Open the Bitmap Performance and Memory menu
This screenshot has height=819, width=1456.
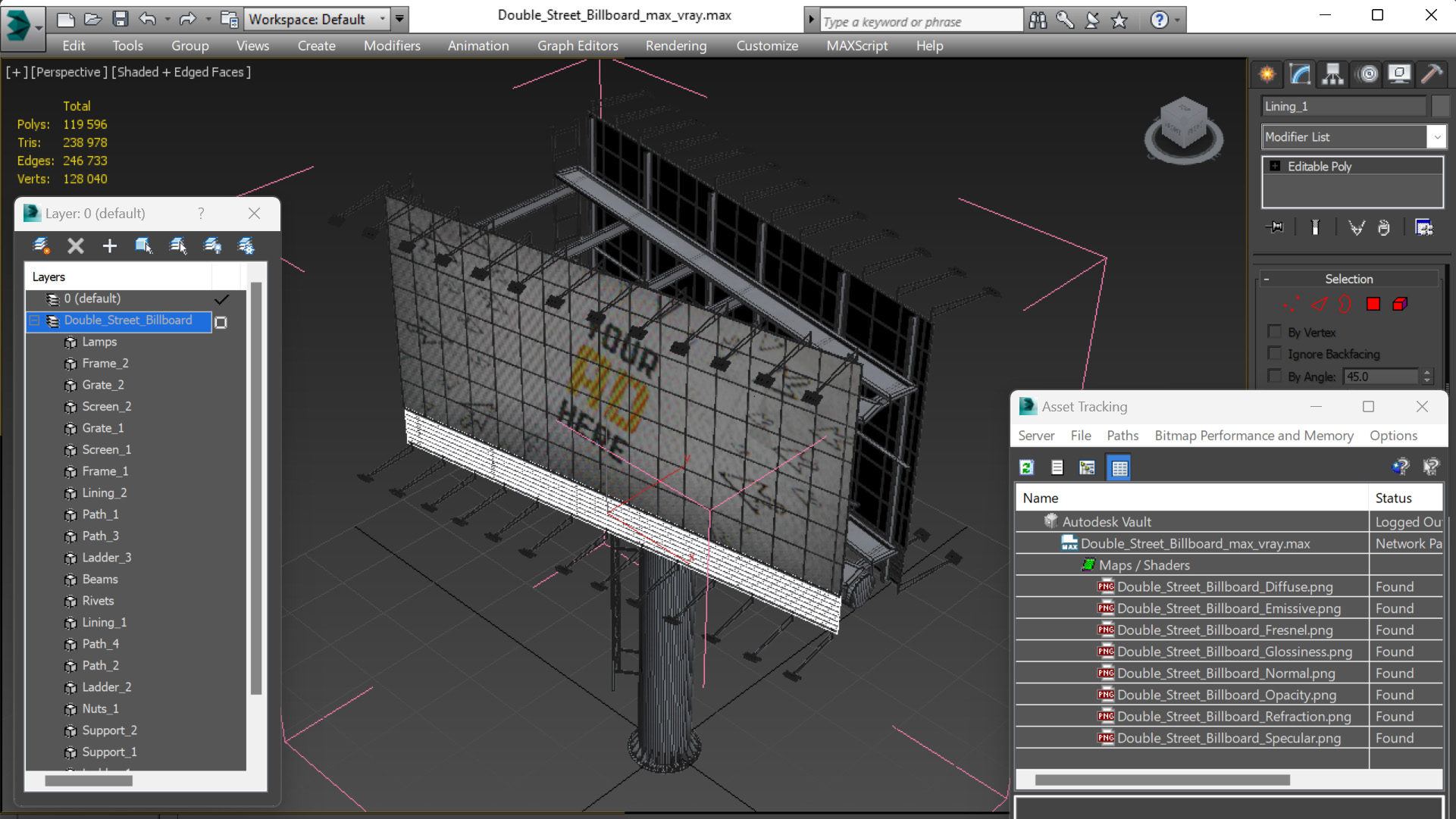pyautogui.click(x=1253, y=436)
